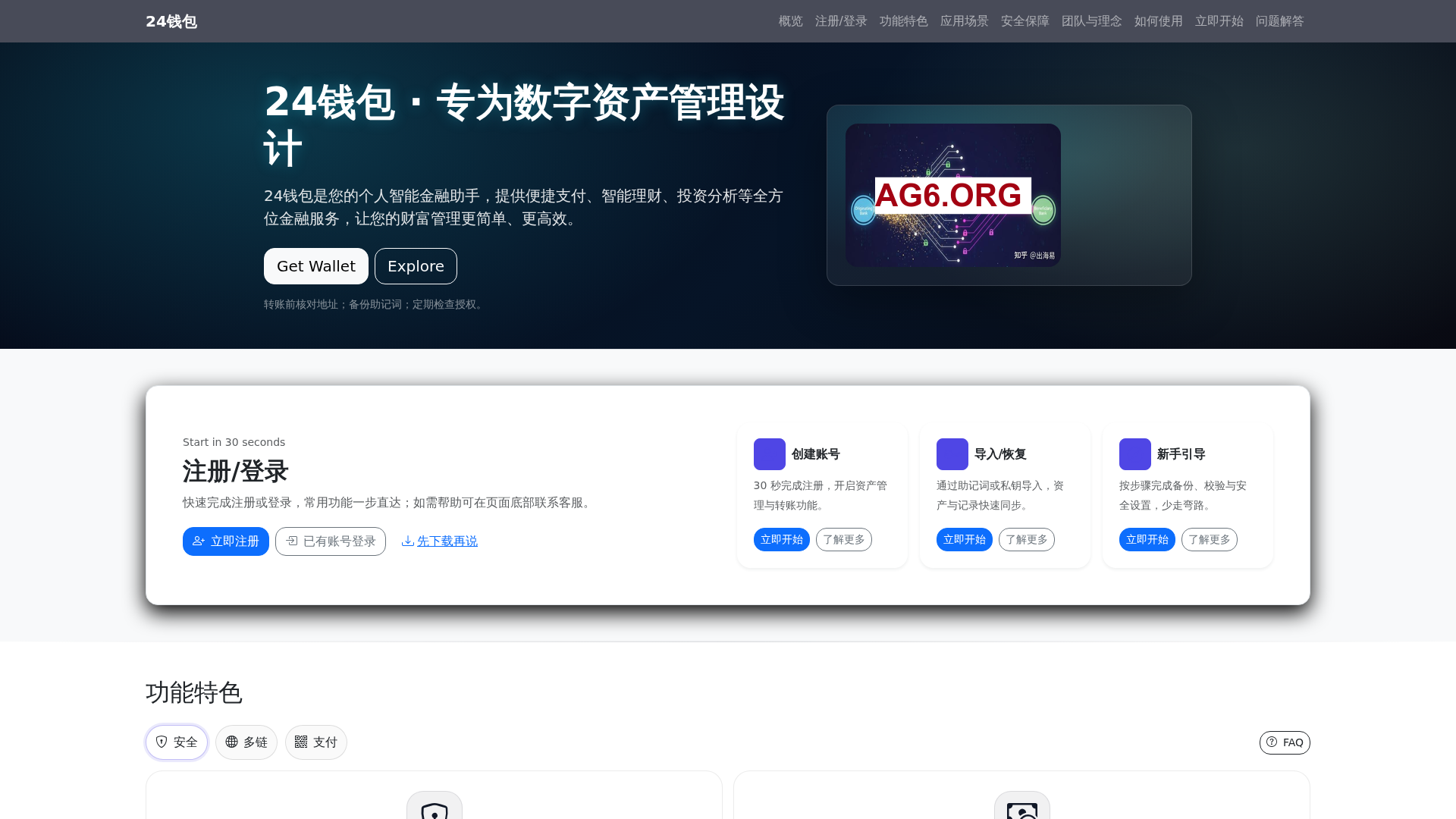The width and height of the screenshot is (1456, 819).
Task: Go to 注册/登录 in top navigation
Action: click(841, 21)
